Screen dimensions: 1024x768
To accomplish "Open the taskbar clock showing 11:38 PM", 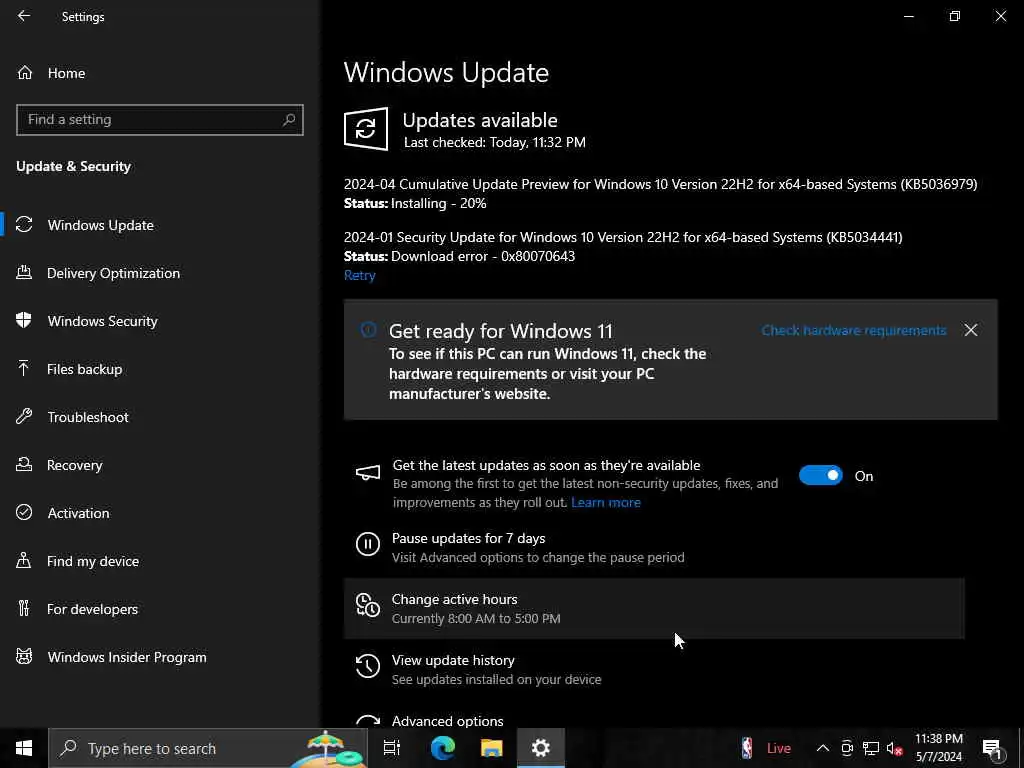I will tap(938, 748).
